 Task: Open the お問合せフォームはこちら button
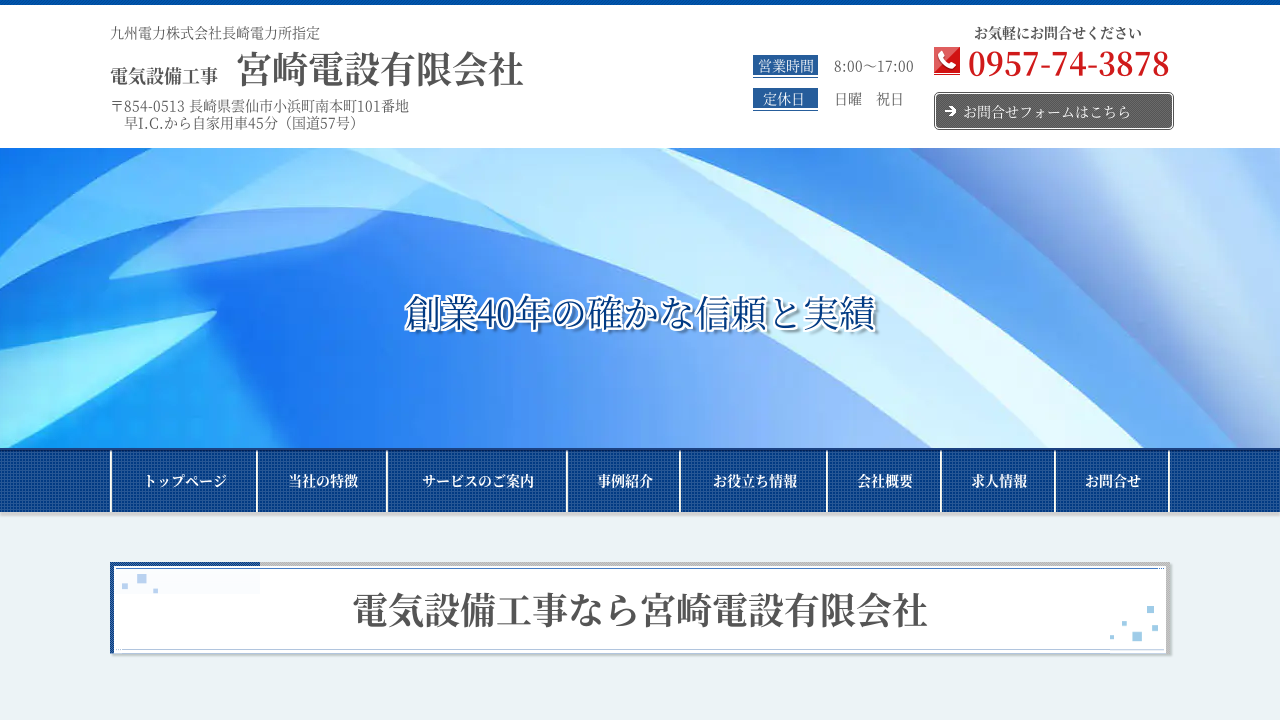(x=1054, y=111)
